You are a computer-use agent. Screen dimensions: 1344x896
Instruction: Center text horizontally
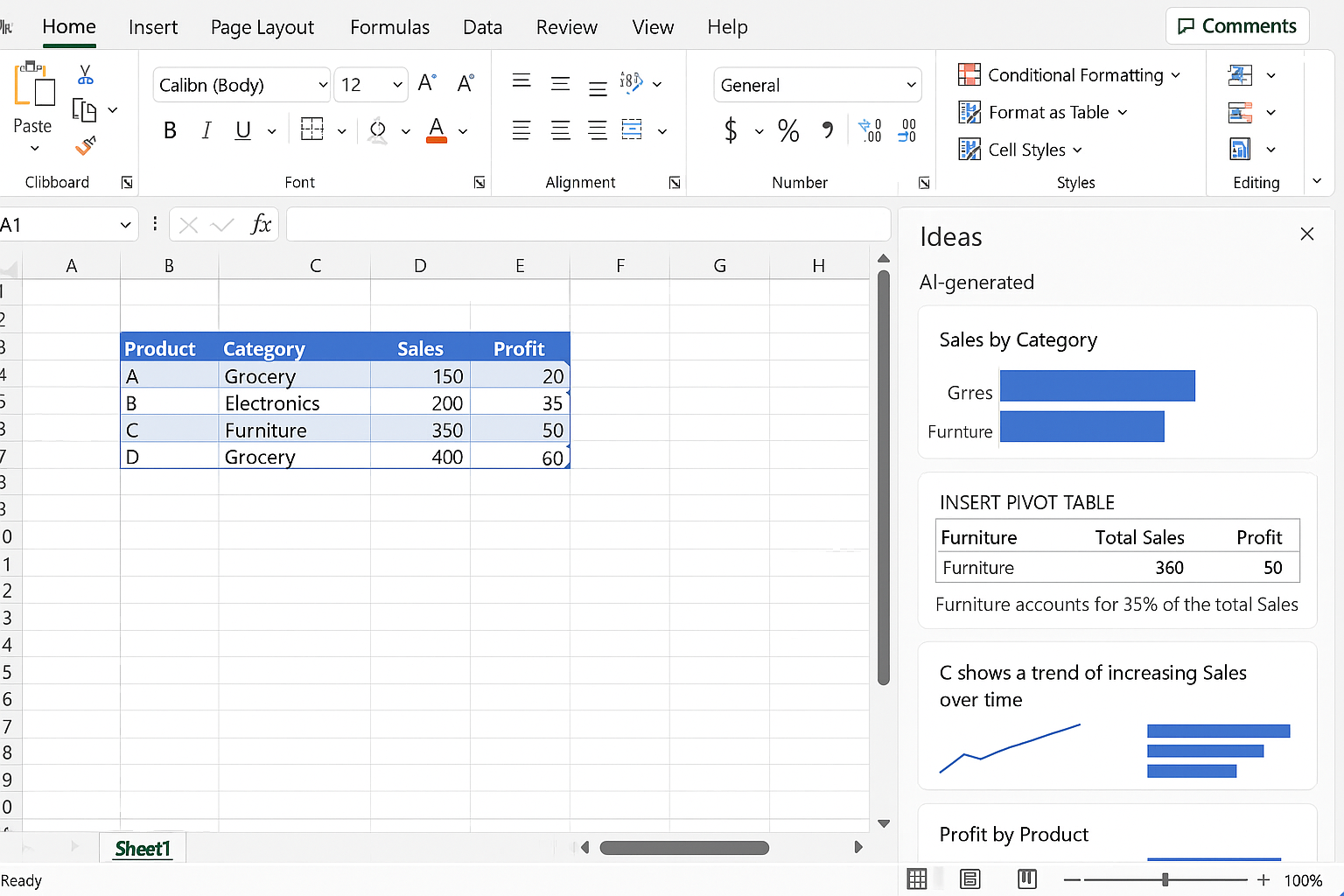tap(560, 131)
